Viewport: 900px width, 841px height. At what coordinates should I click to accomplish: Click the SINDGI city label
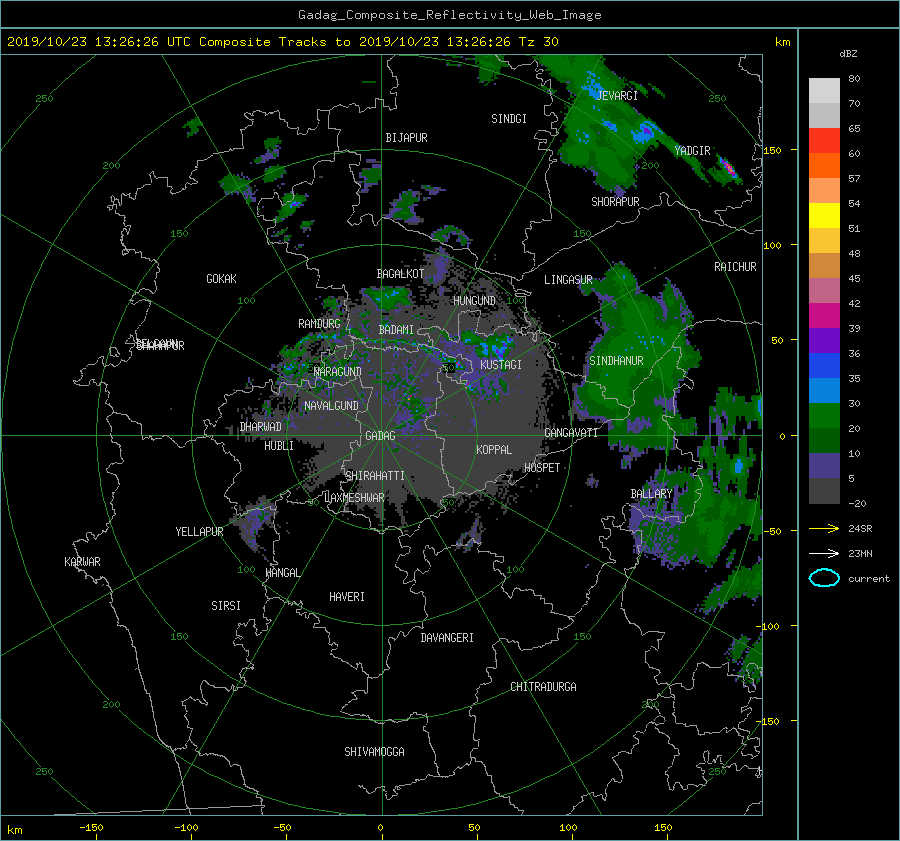tap(509, 119)
